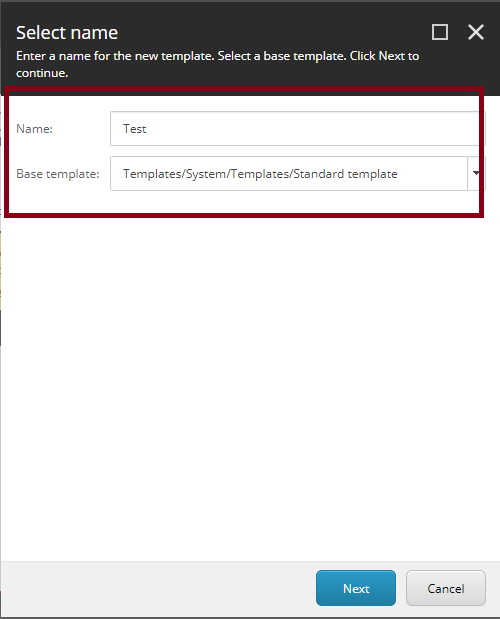Click the Select name dialog title
Screen dimensions: 500x619
[x=67, y=32]
